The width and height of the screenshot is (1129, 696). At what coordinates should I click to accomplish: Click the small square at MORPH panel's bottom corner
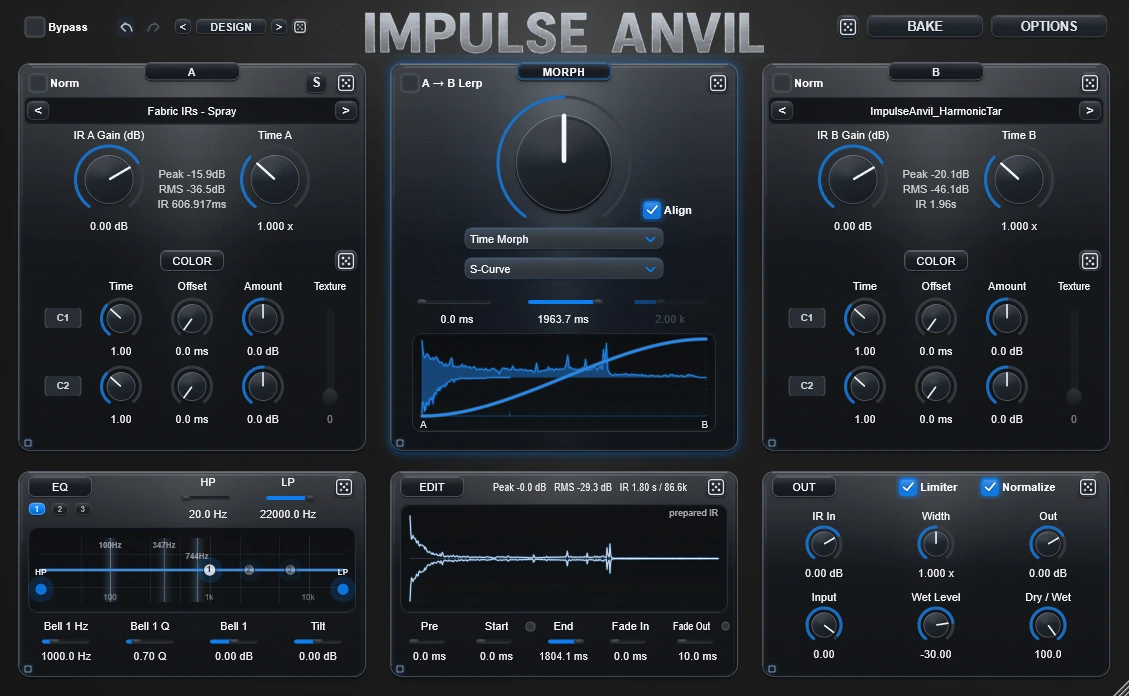[400, 443]
